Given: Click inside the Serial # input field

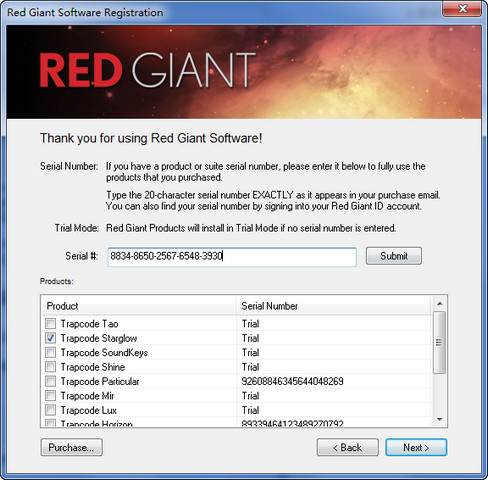Looking at the screenshot, I should point(232,256).
